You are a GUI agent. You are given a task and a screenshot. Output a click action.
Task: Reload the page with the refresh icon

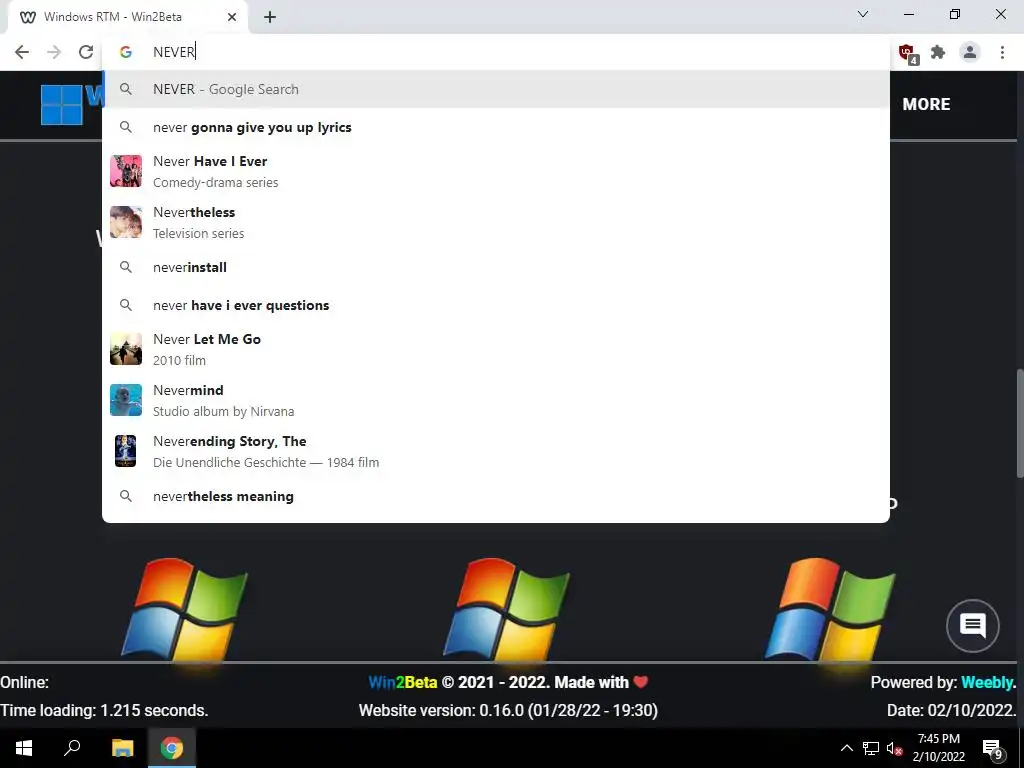pyautogui.click(x=86, y=52)
